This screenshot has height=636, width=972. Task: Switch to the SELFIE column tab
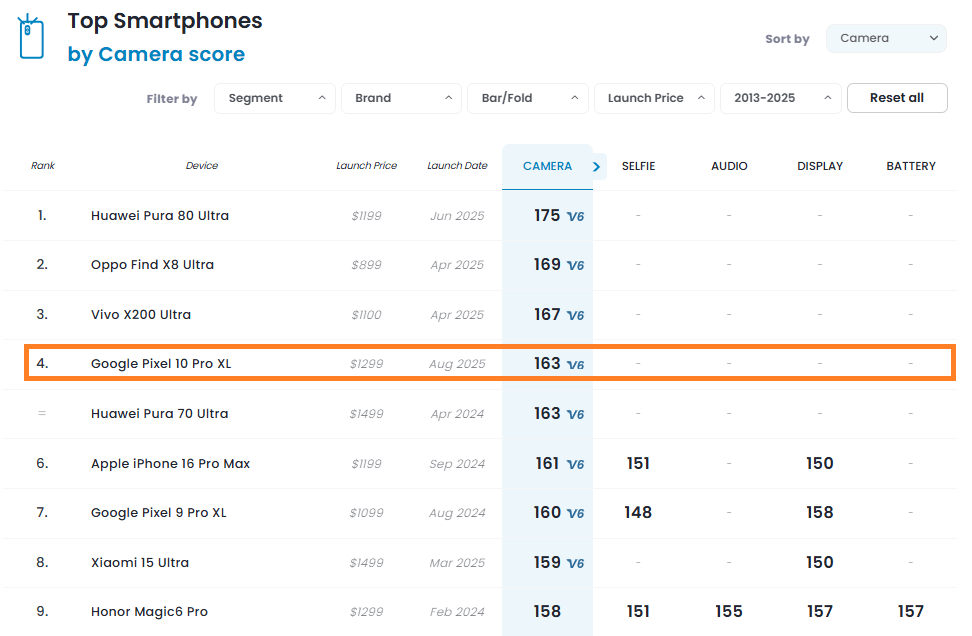point(638,166)
